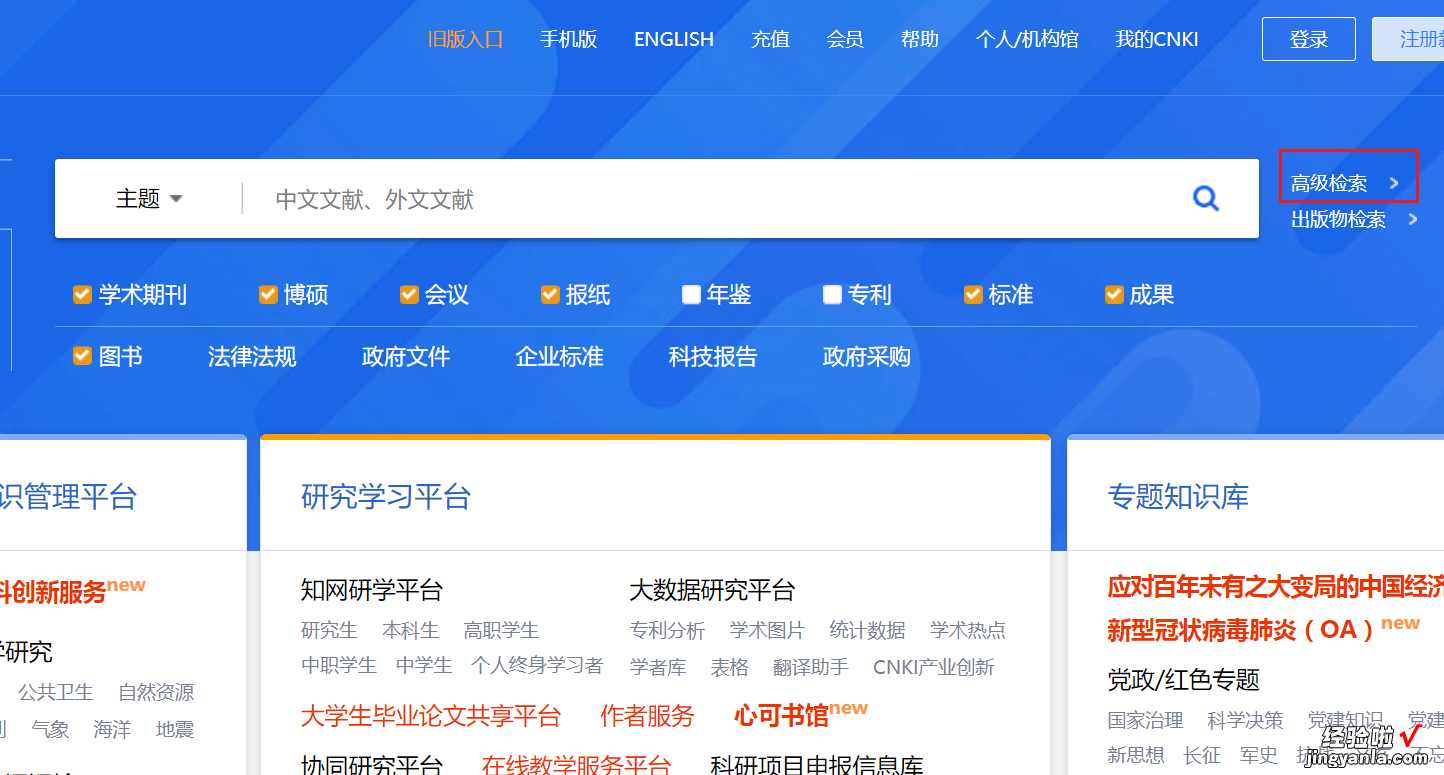
Task: Click the 高职学生 link
Action: click(501, 630)
